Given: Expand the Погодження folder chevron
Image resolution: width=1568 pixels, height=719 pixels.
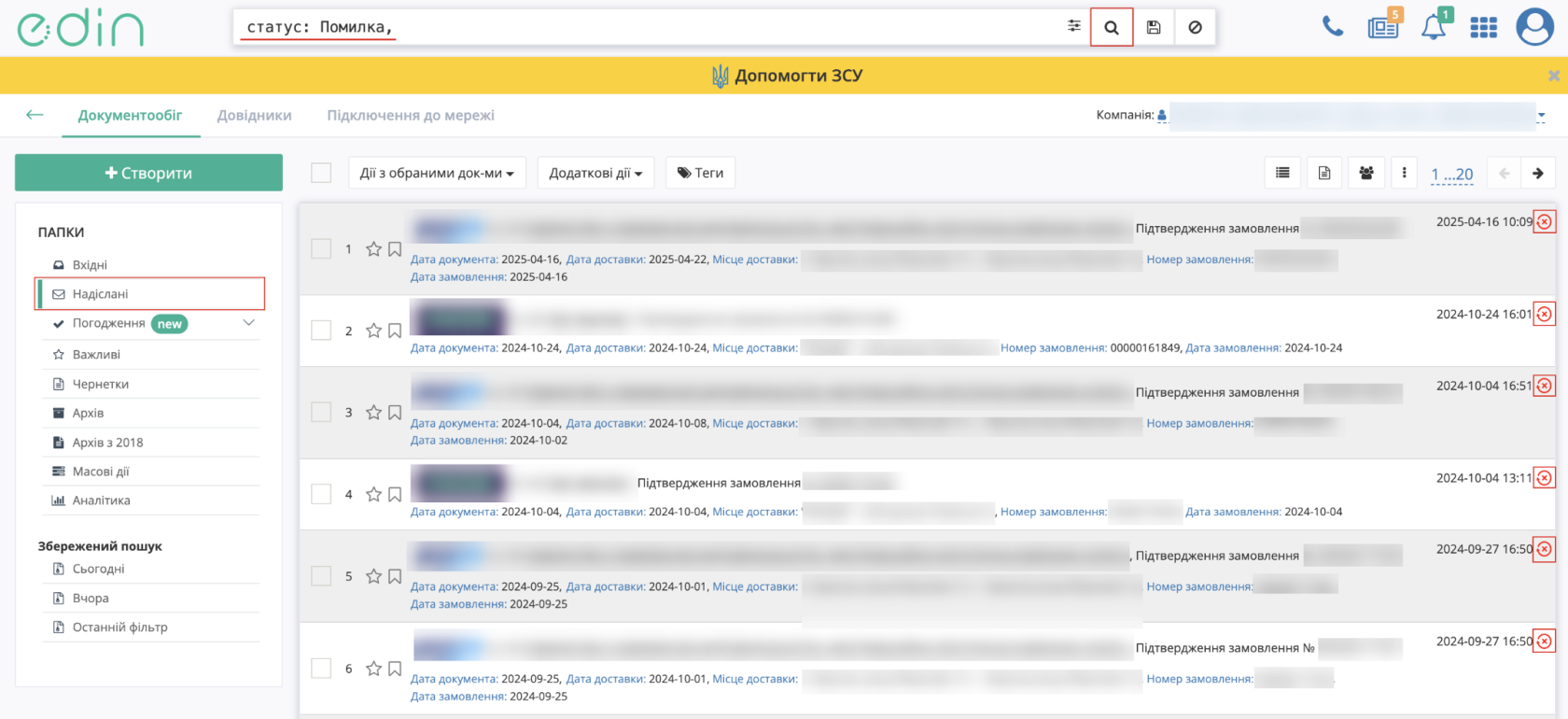Looking at the screenshot, I should click(248, 323).
